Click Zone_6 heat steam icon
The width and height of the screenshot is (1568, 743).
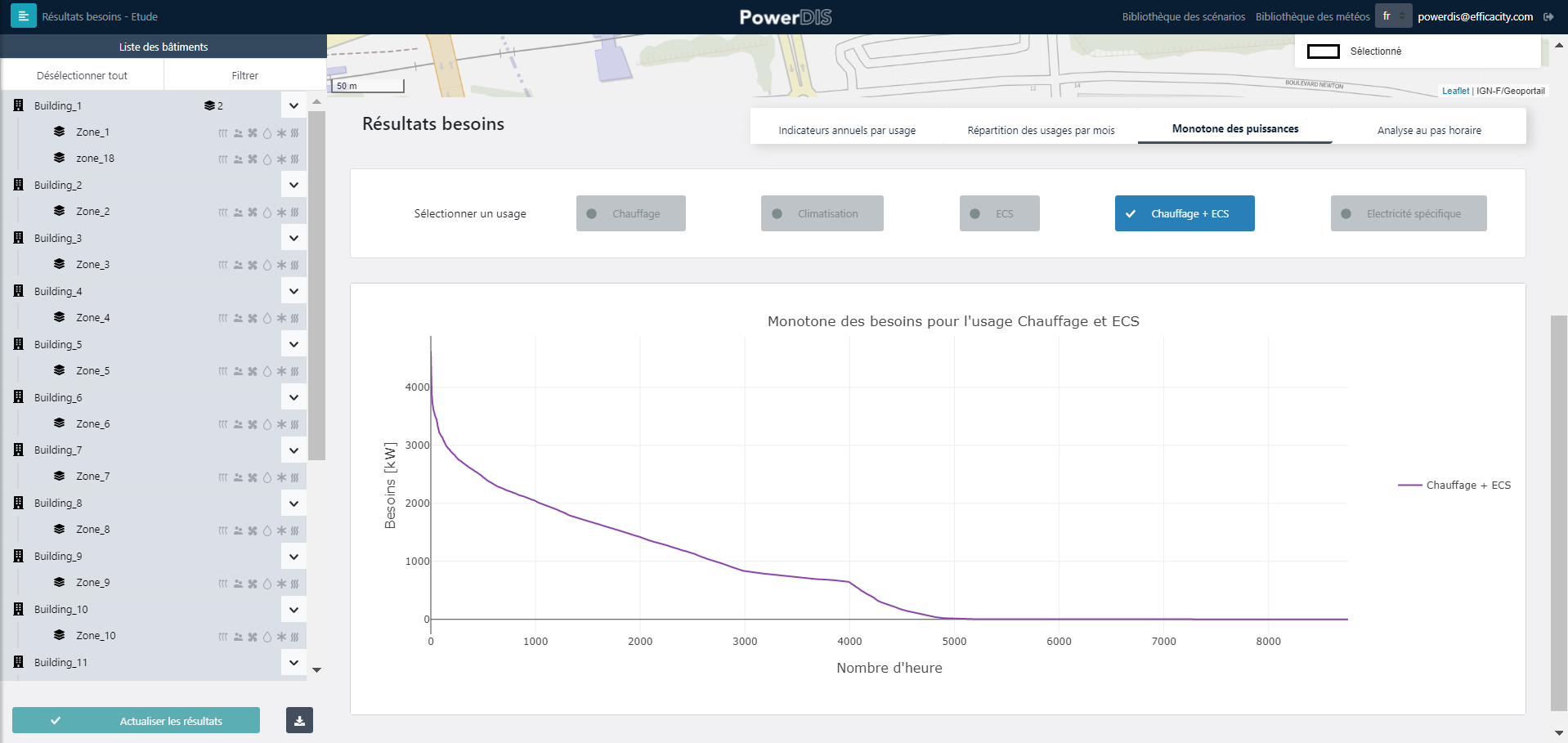(294, 424)
